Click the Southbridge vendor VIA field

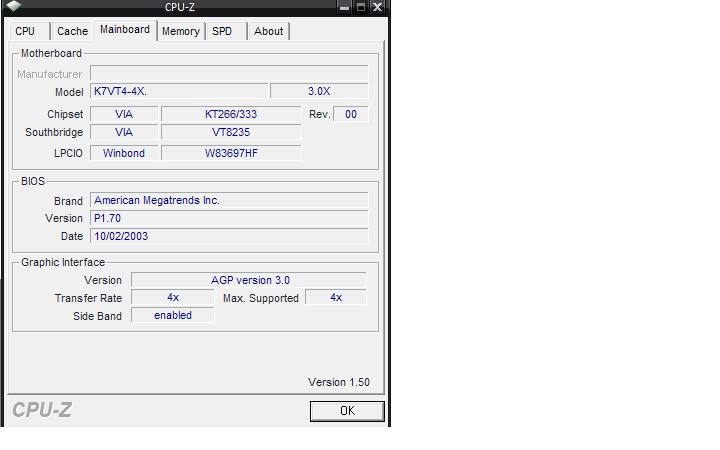coord(124,132)
